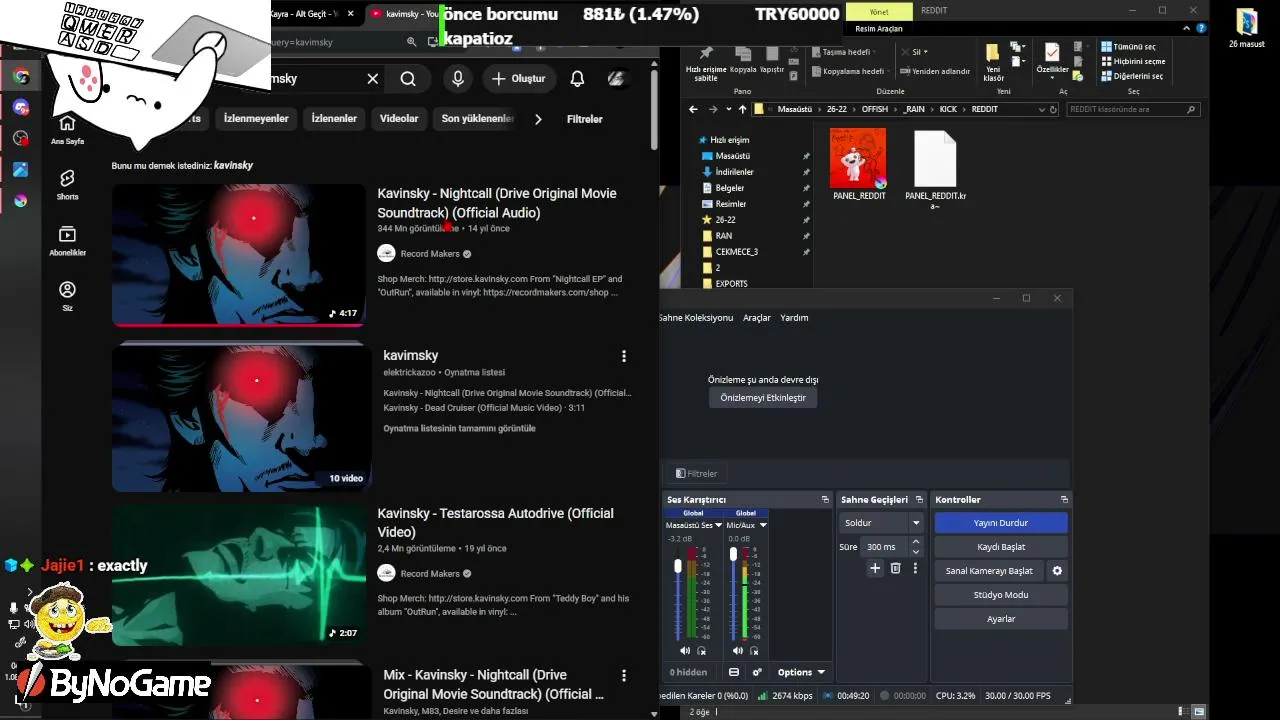Switch to the Yönet ribbon tab
Viewport: 1280px width, 720px height.
[x=879, y=11]
